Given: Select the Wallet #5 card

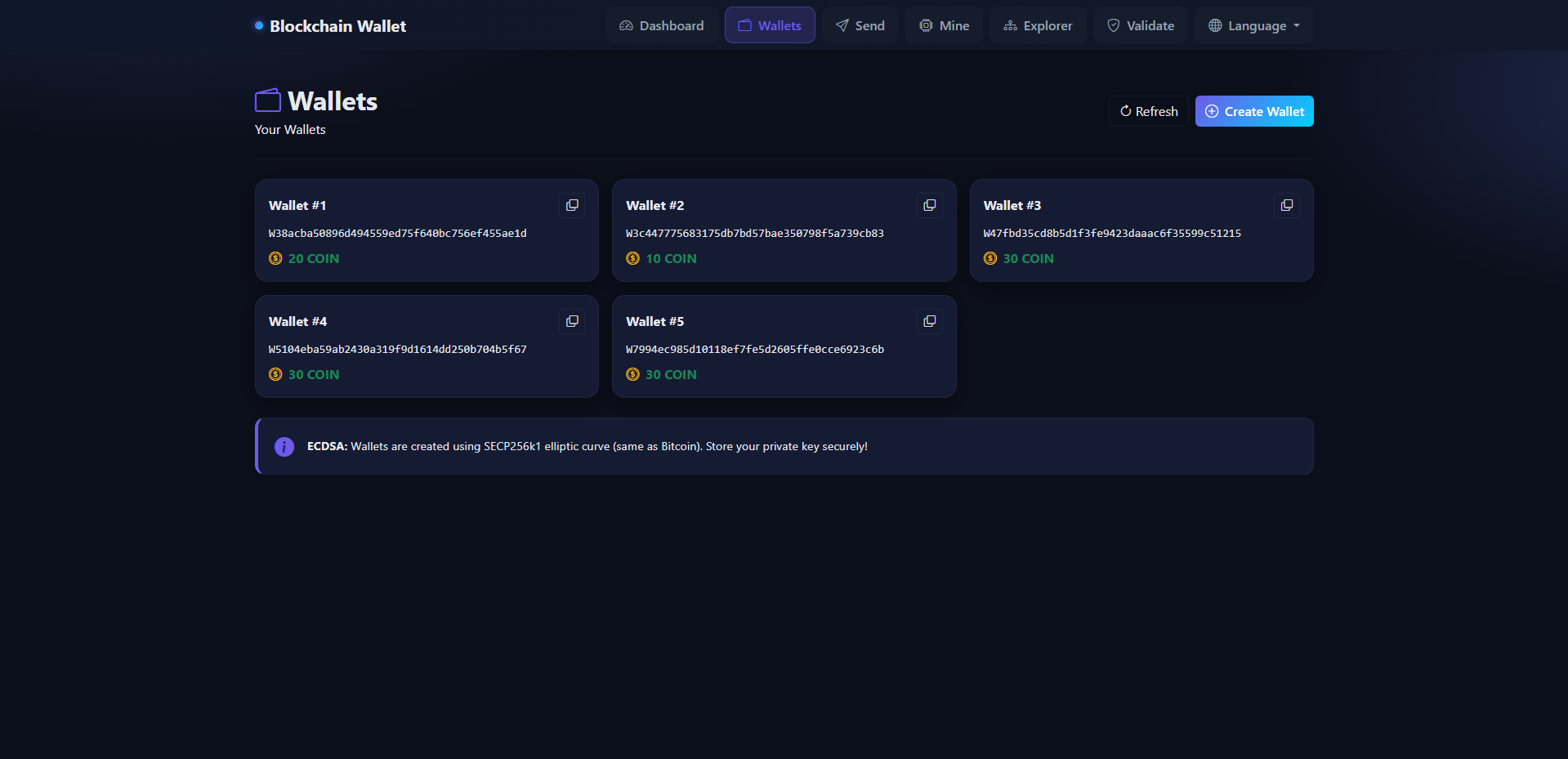Looking at the screenshot, I should (784, 346).
